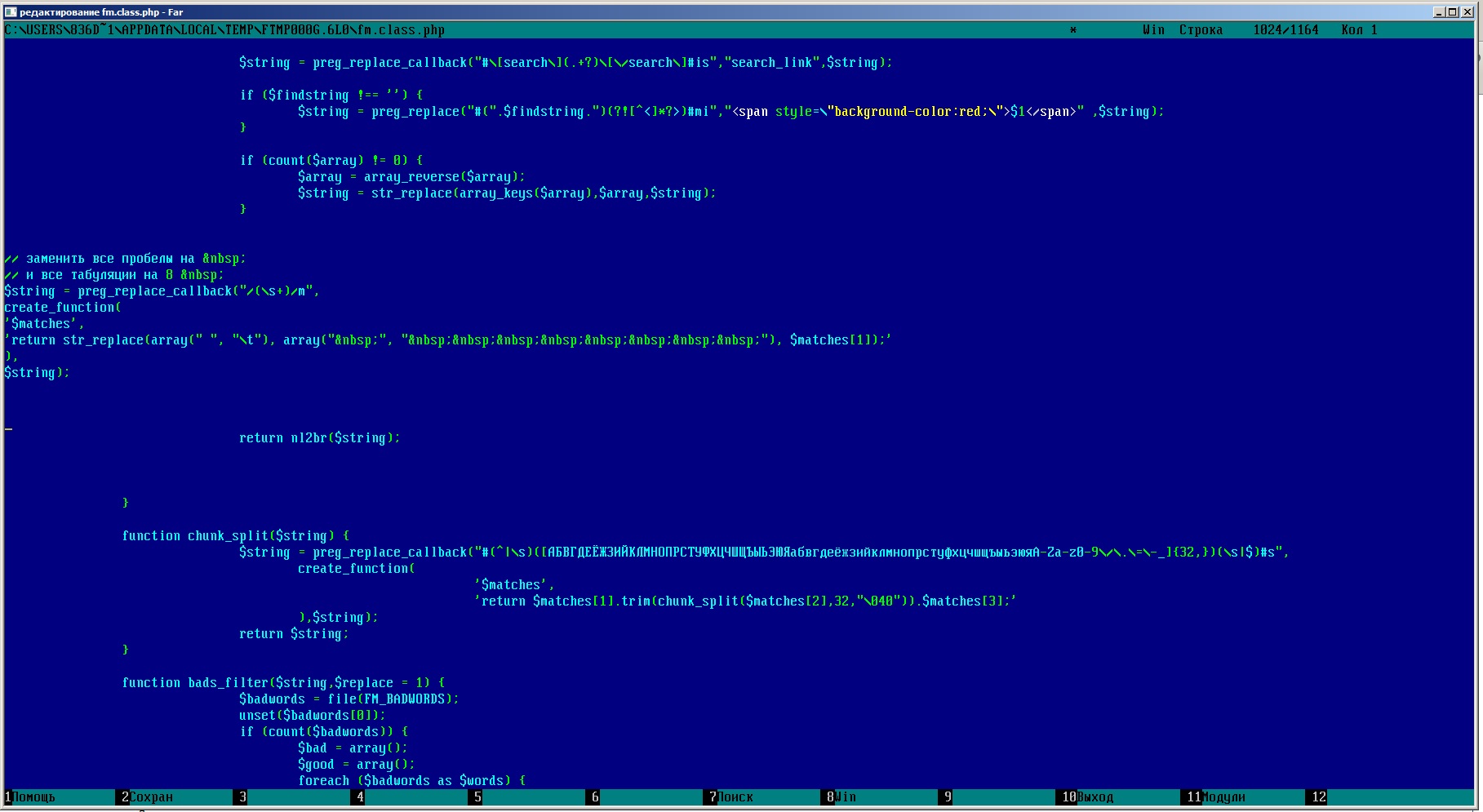Minimize the Far editor window

[x=1440, y=11]
